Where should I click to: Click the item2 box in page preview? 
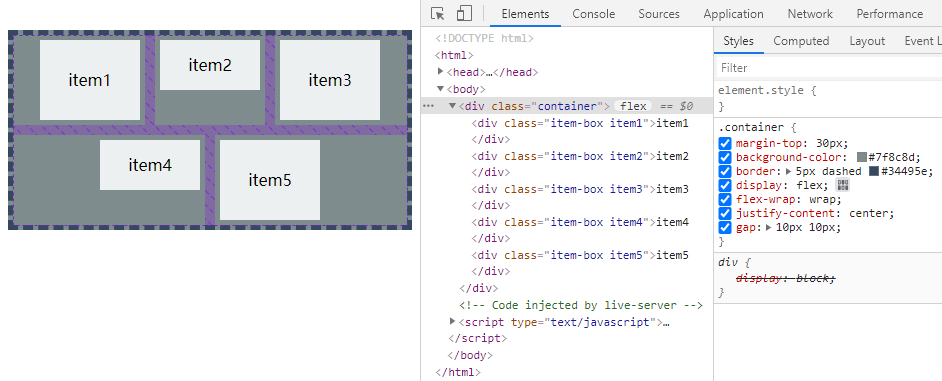[210, 65]
